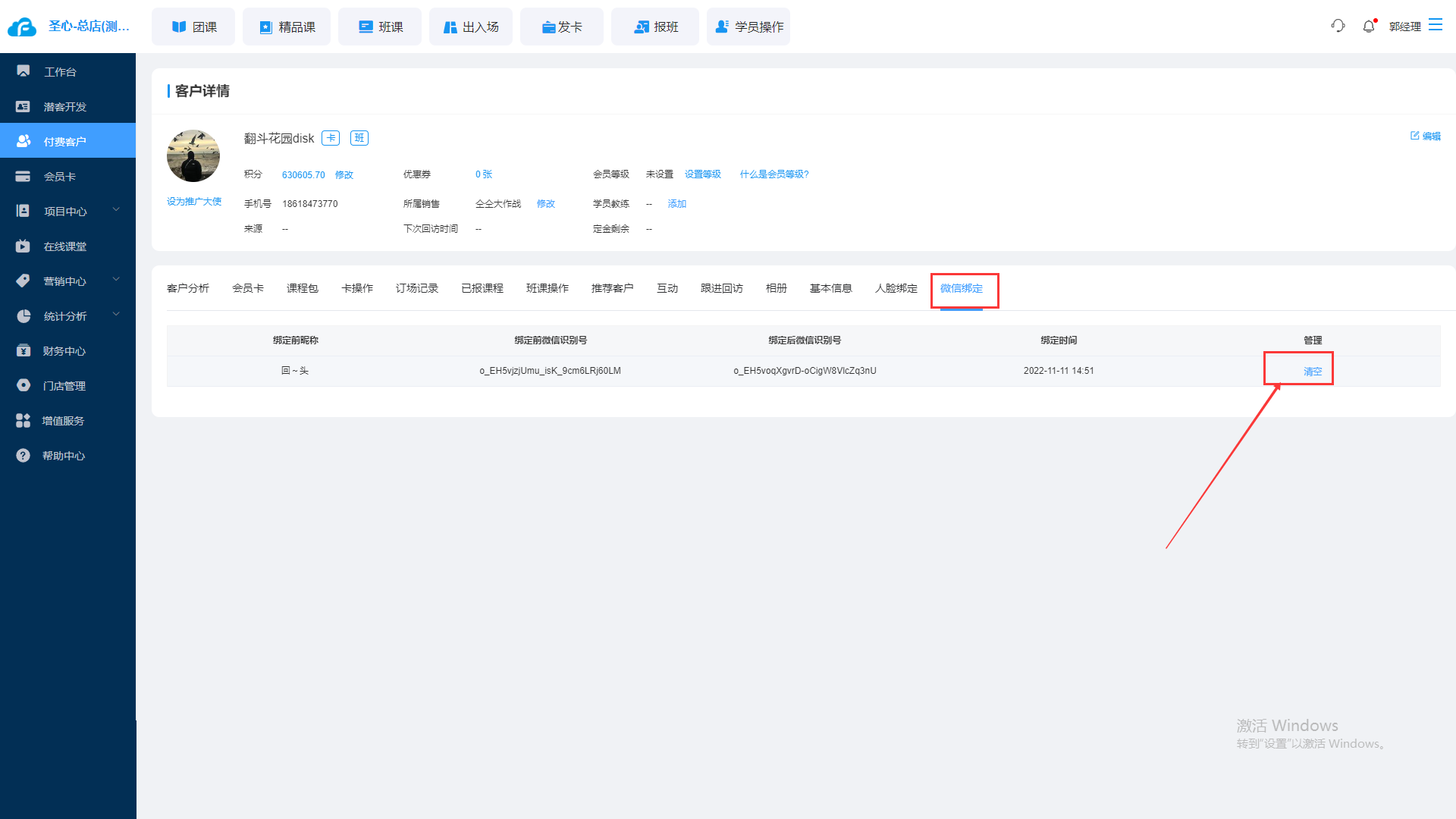Go to 在线课堂 in the sidebar

click(67, 246)
